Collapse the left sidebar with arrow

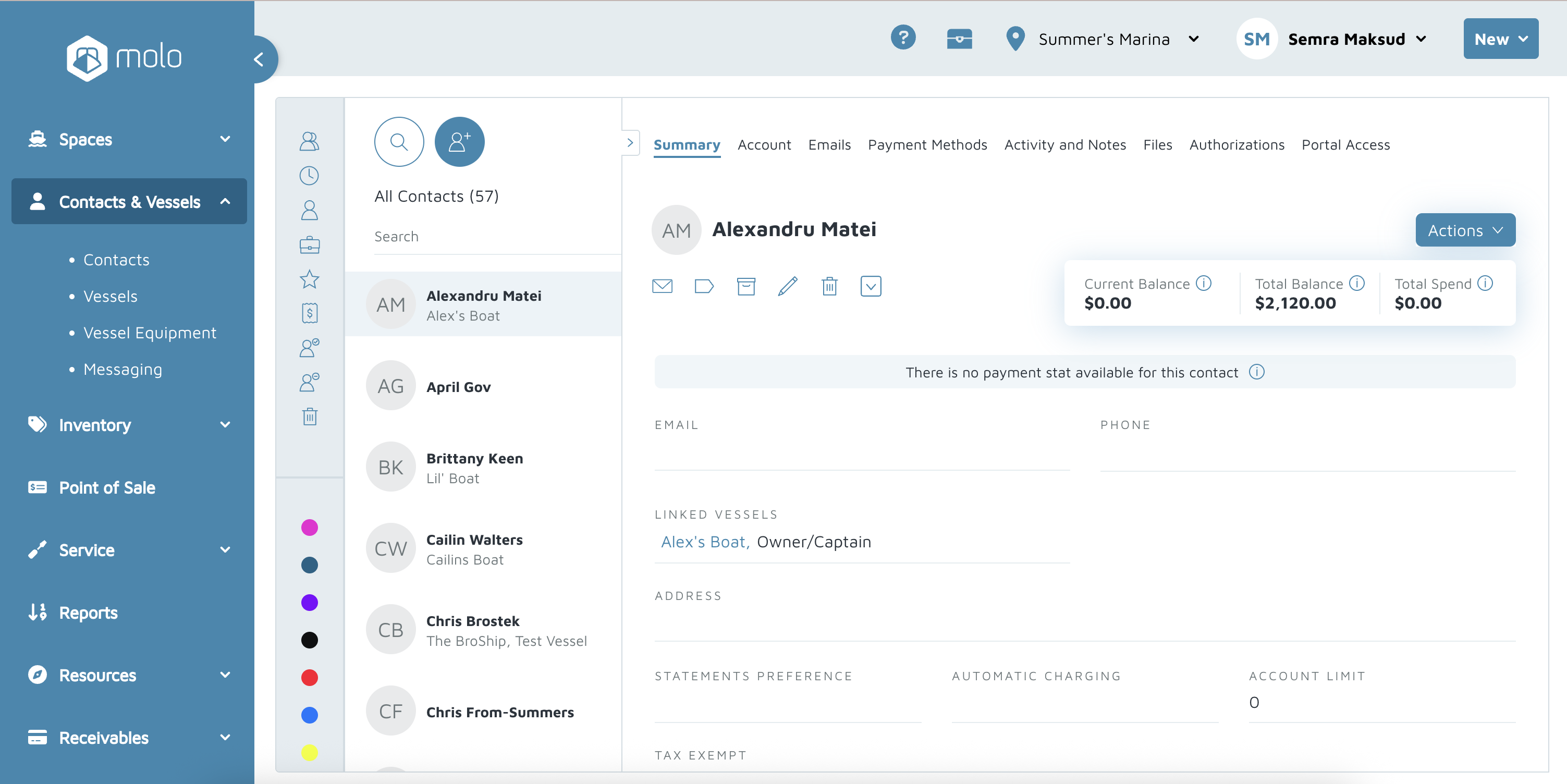point(259,59)
